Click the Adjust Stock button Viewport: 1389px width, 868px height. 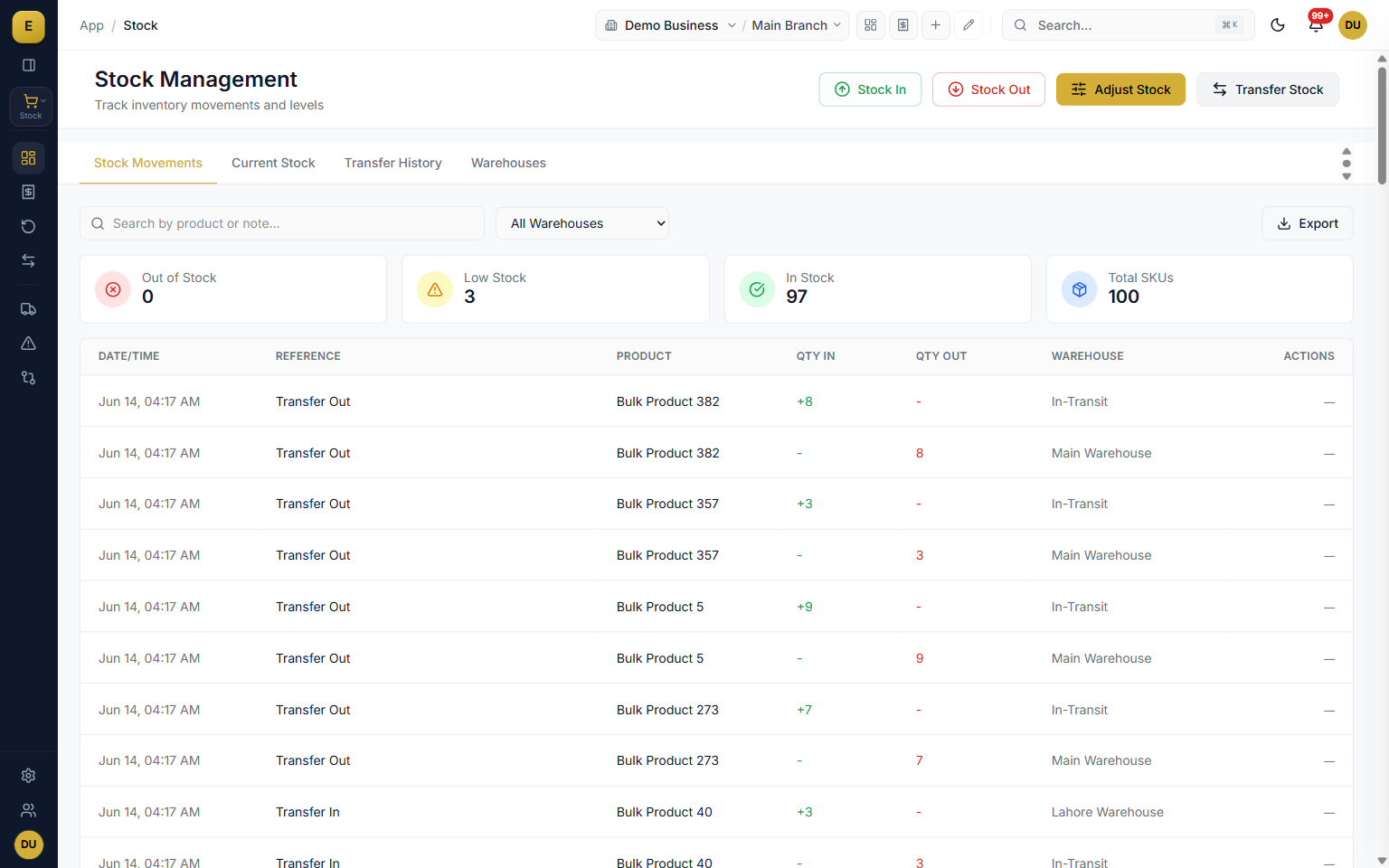coord(1120,90)
